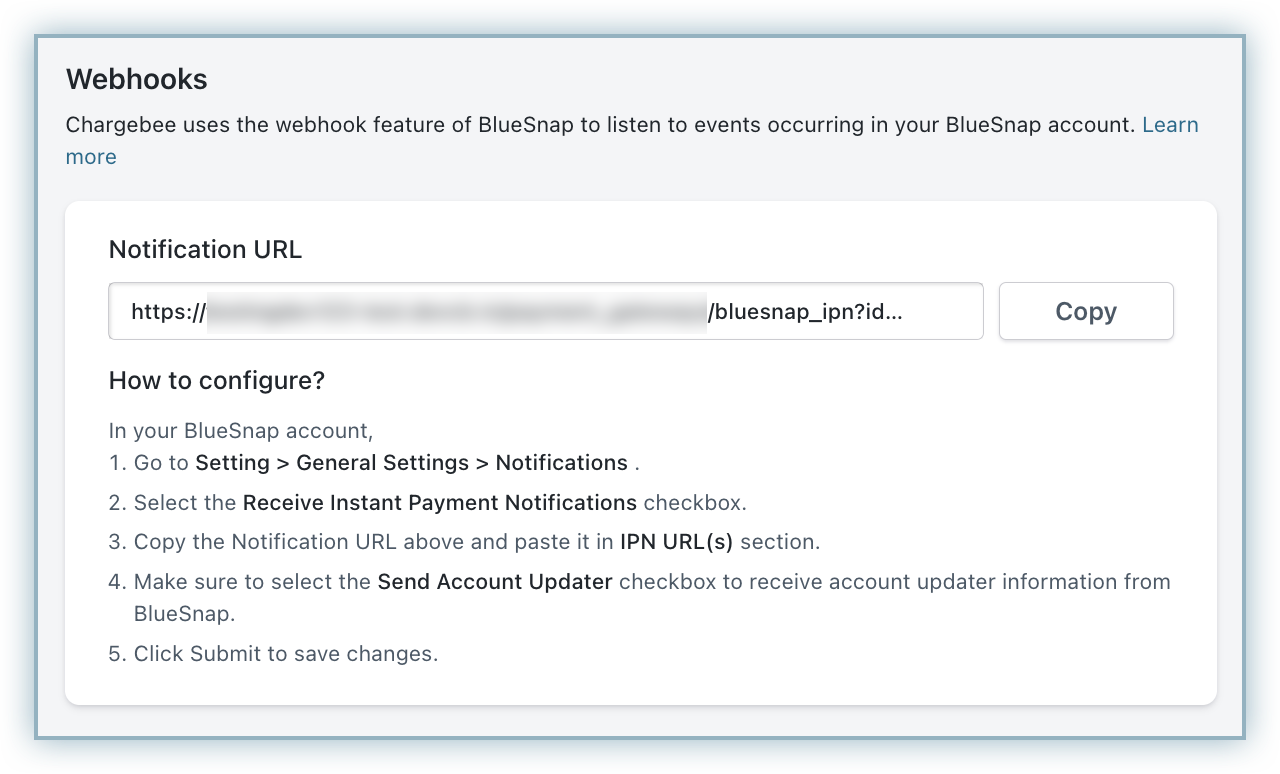
Task: Click the 'IPN URL(s)' bold text
Action: 676,542
